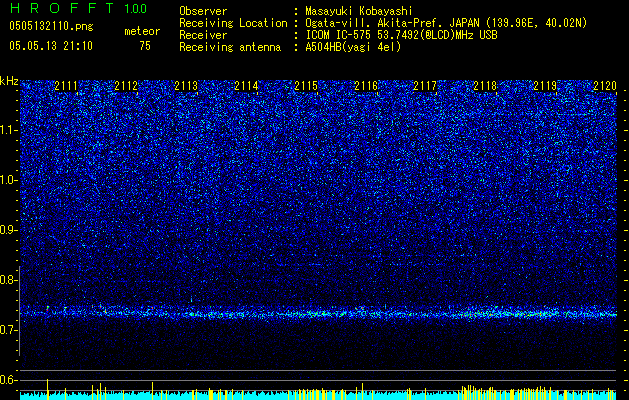Click the 2119 time marker
This screenshot has width=629, height=400.
[x=545, y=86]
